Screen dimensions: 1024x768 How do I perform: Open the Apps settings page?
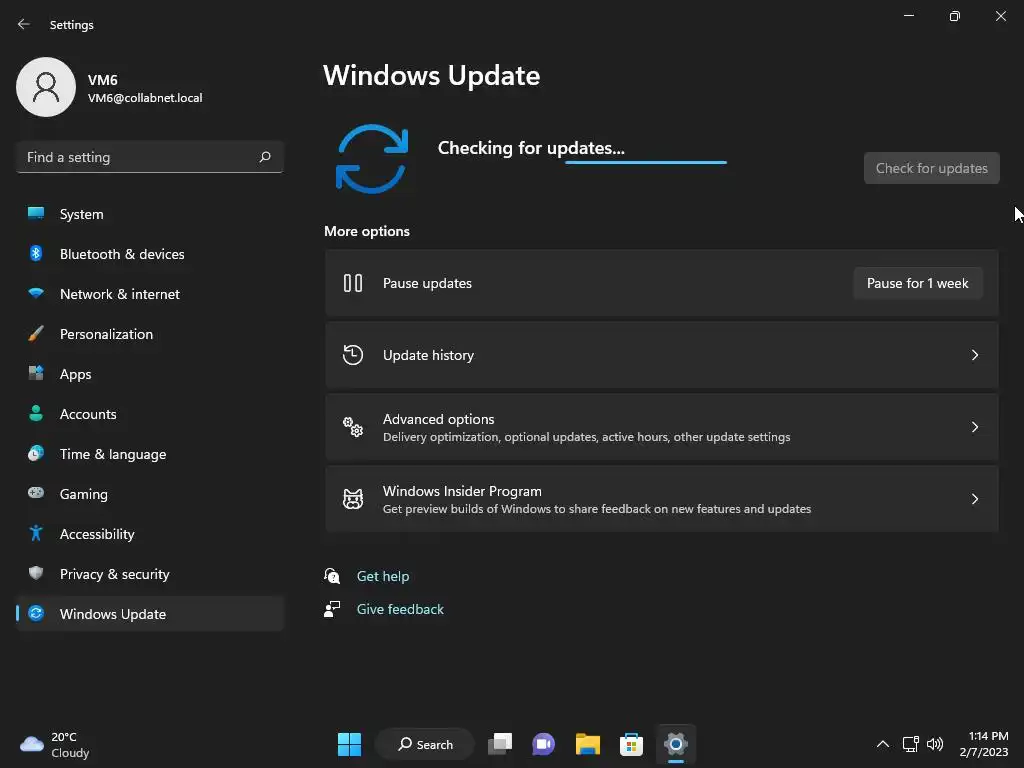point(76,374)
